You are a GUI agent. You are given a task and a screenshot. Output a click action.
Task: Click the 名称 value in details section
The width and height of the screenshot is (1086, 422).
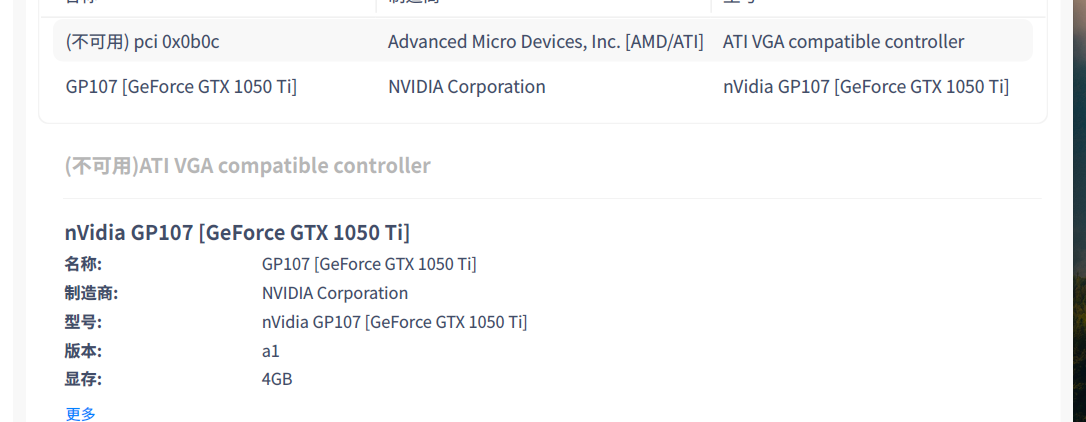click(x=369, y=264)
